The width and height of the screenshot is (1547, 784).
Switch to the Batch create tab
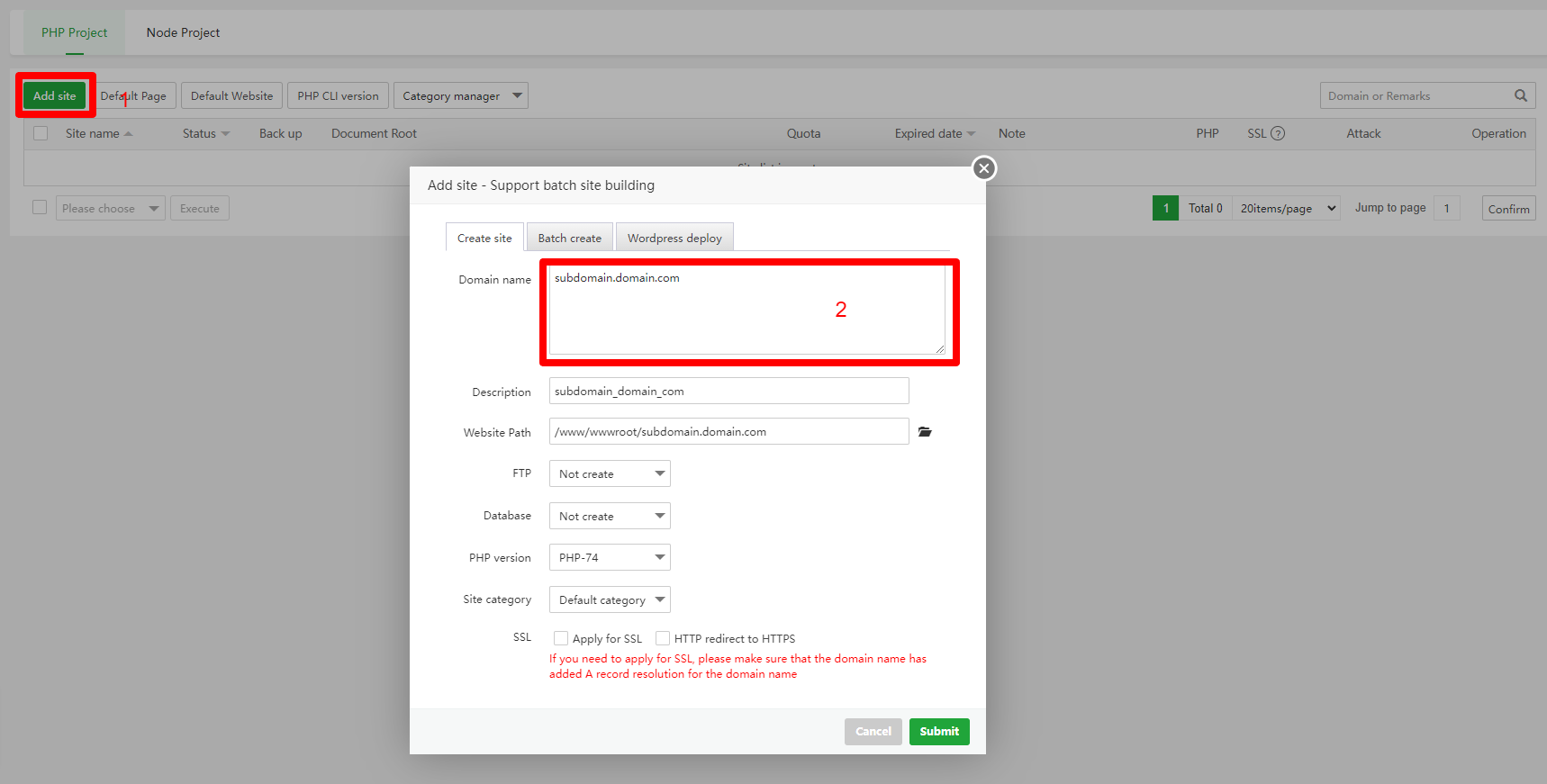point(569,238)
